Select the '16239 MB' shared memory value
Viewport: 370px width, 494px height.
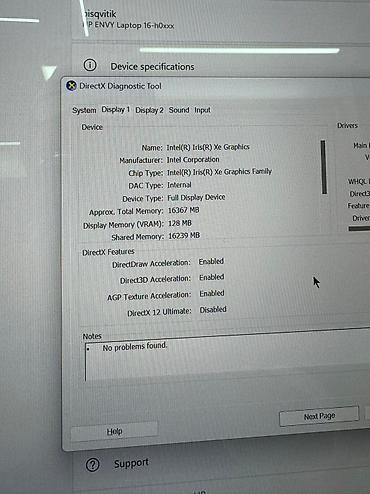pyautogui.click(x=184, y=236)
